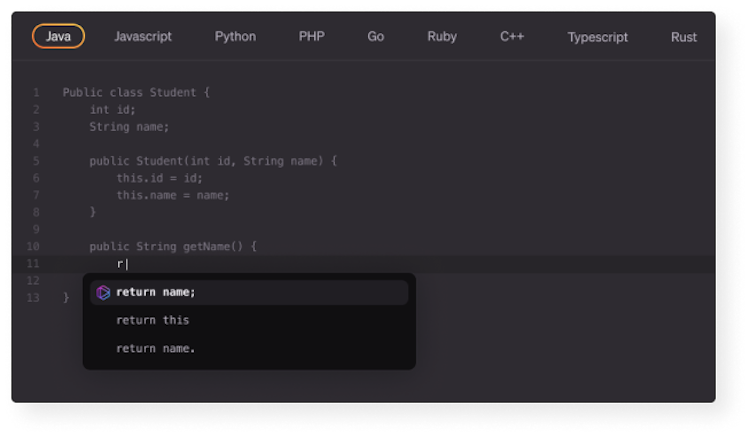
Task: Select the Typescript tab
Action: (x=597, y=37)
